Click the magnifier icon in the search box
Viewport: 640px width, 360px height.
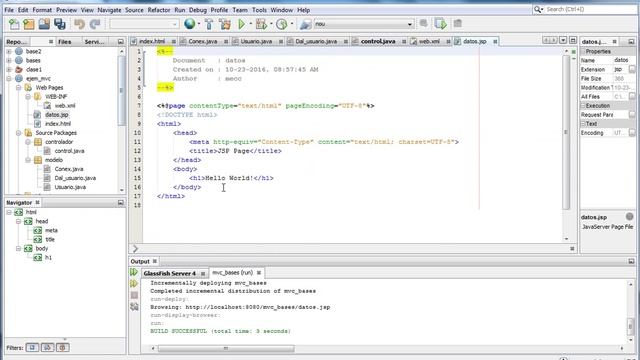click(538, 9)
